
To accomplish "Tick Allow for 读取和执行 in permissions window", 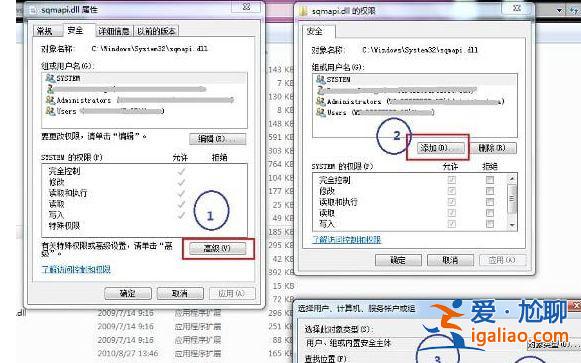I will coord(451,202).
